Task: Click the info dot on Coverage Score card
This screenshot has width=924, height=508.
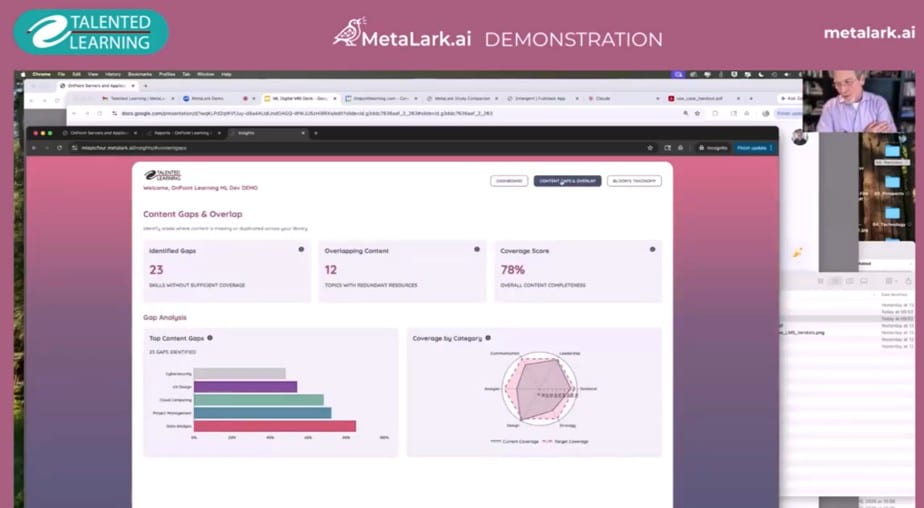Action: click(x=652, y=249)
